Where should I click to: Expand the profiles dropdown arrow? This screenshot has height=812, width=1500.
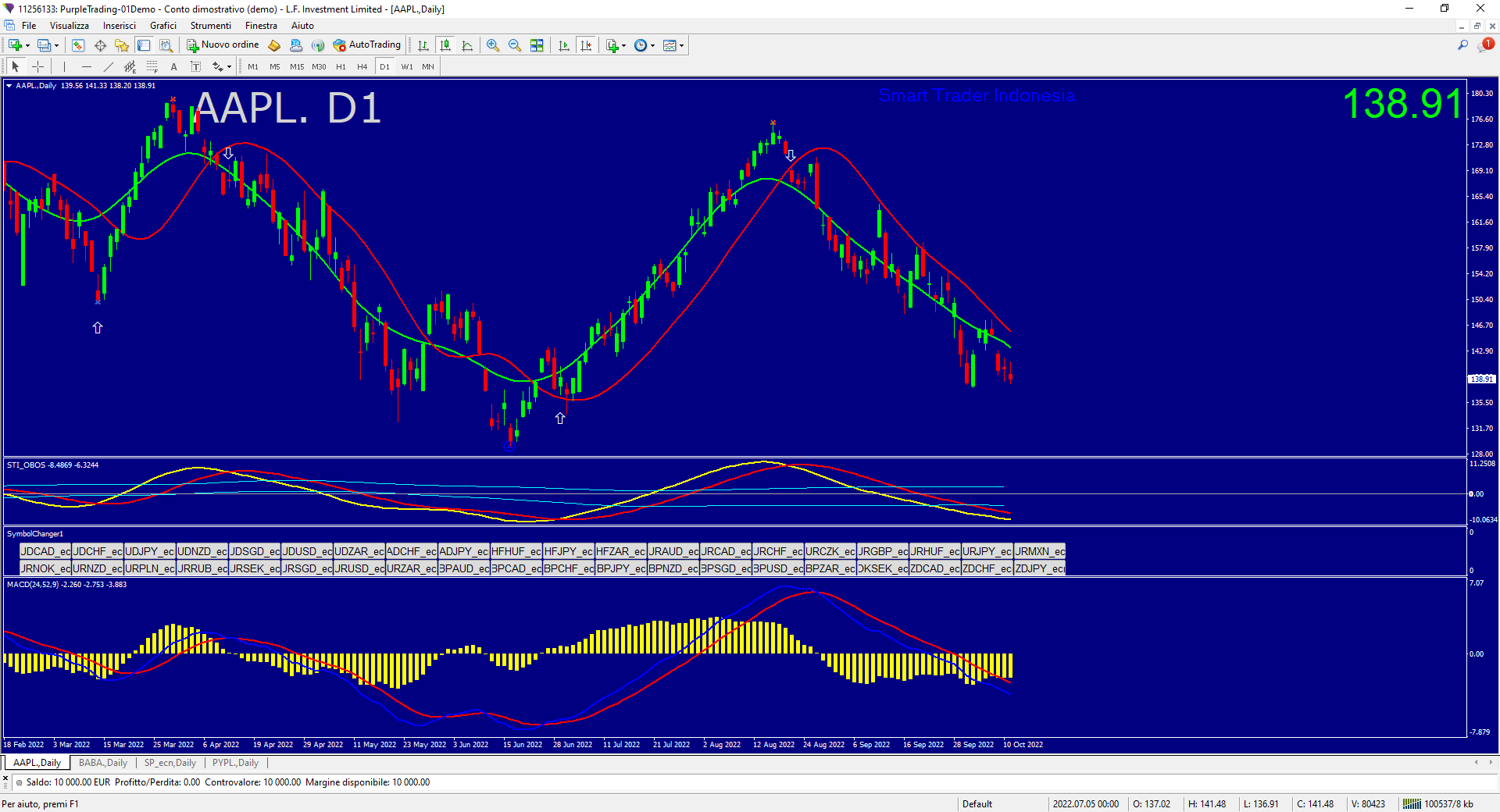pos(57,45)
